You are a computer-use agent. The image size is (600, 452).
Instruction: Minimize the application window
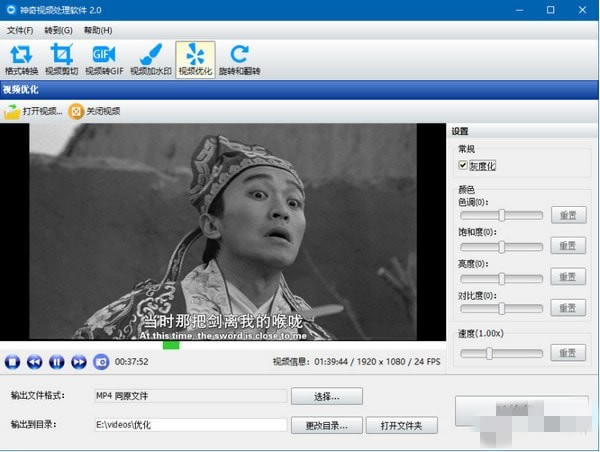coord(519,10)
